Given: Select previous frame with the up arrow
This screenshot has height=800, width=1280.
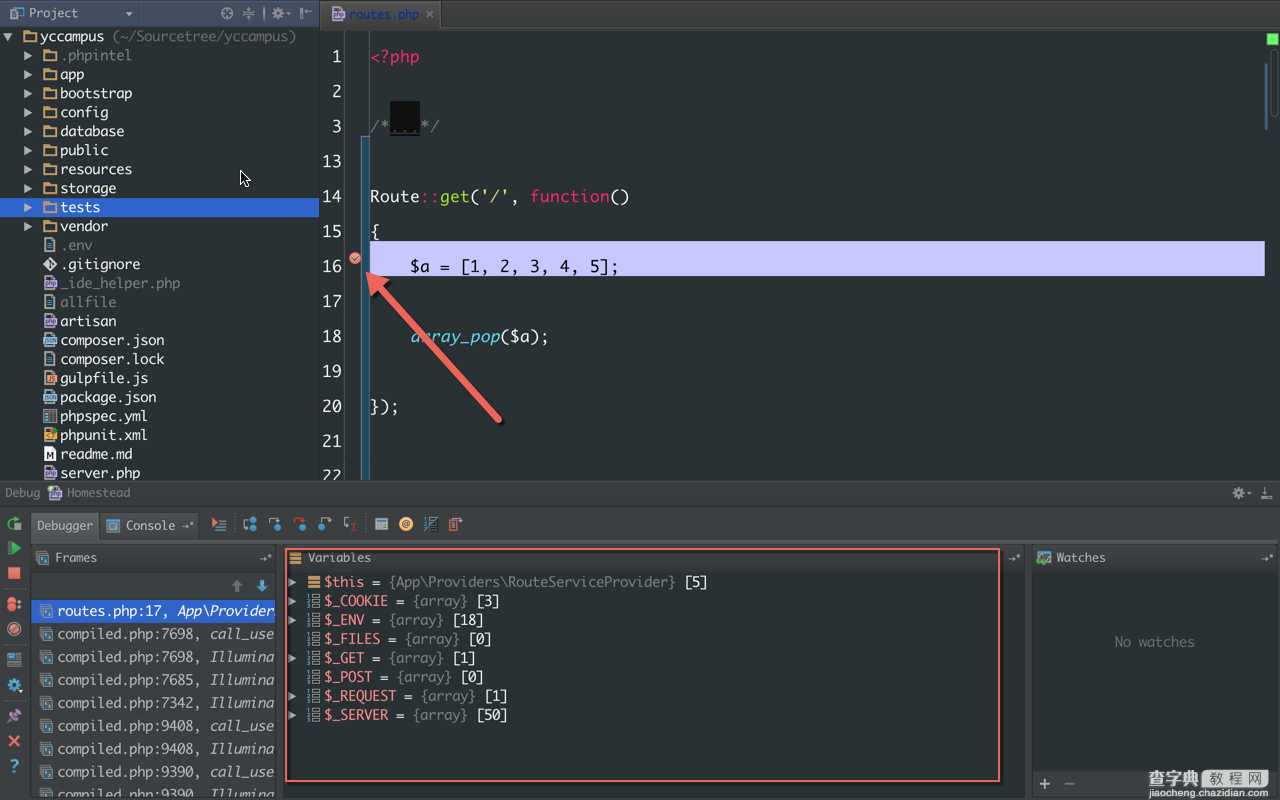Looking at the screenshot, I should 237,586.
